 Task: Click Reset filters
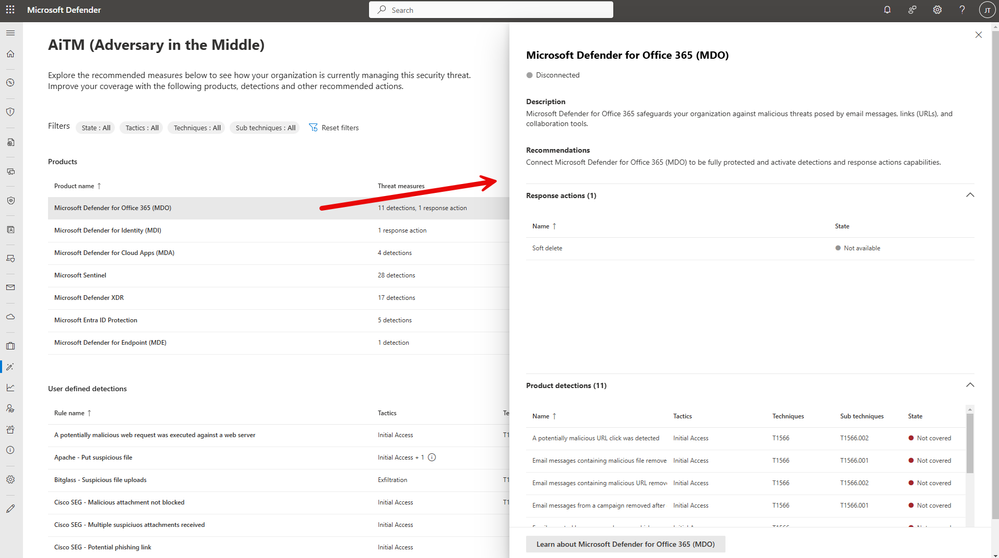click(334, 127)
